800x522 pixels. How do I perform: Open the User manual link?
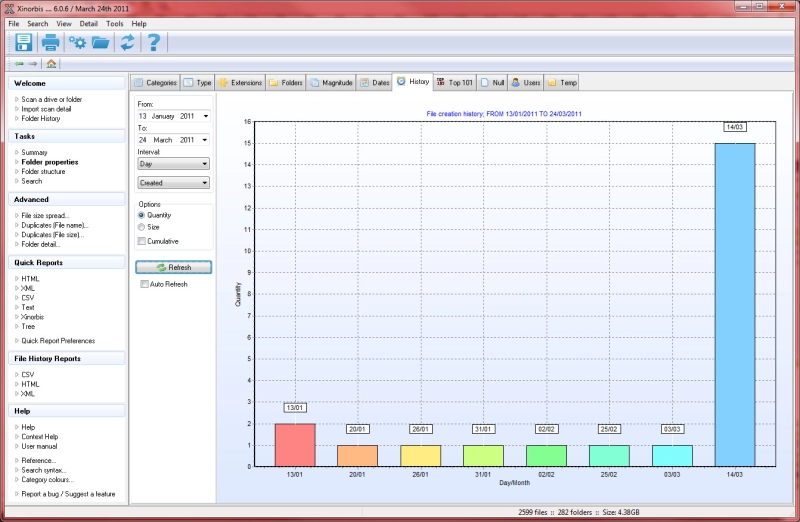39,446
